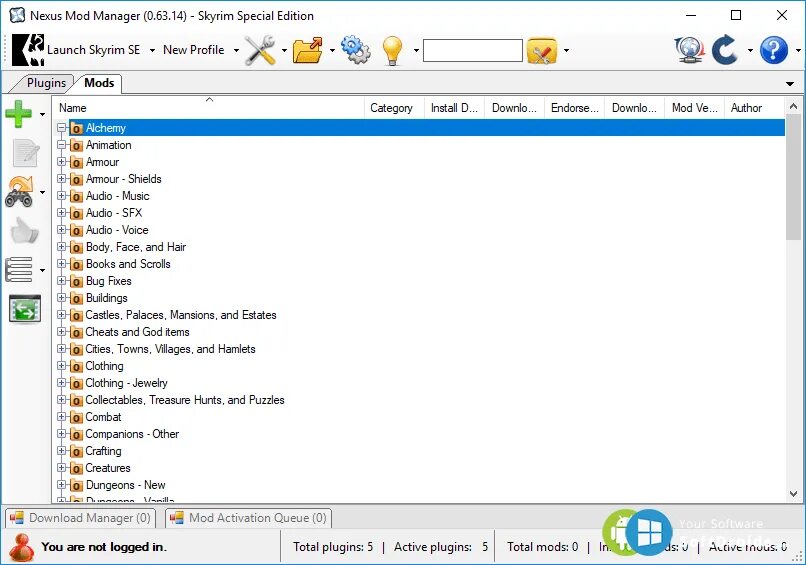Click the notepad edit mod icon
This screenshot has width=806, height=565.
(x=25, y=153)
